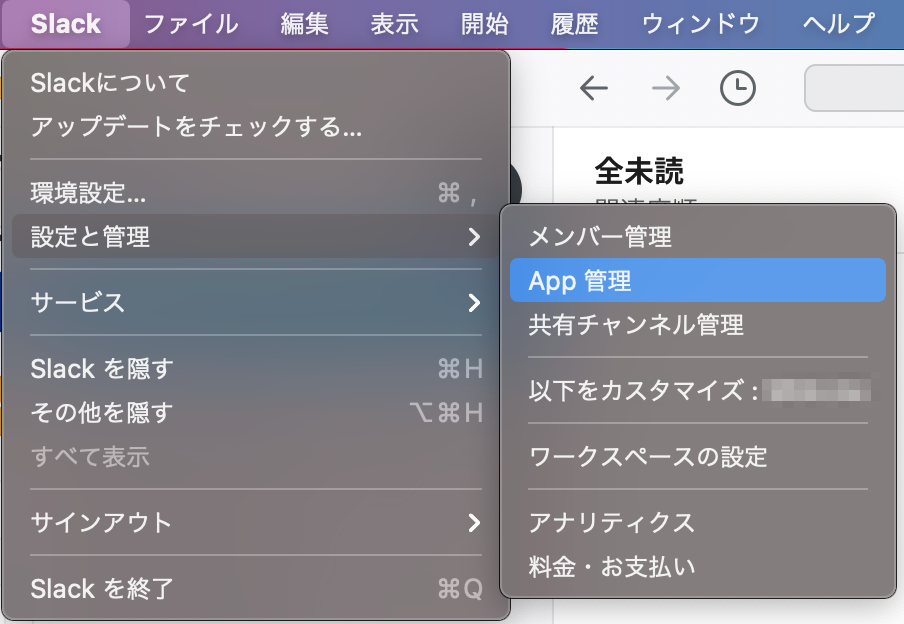Click the forward arrow navigation icon

pyautogui.click(x=666, y=88)
